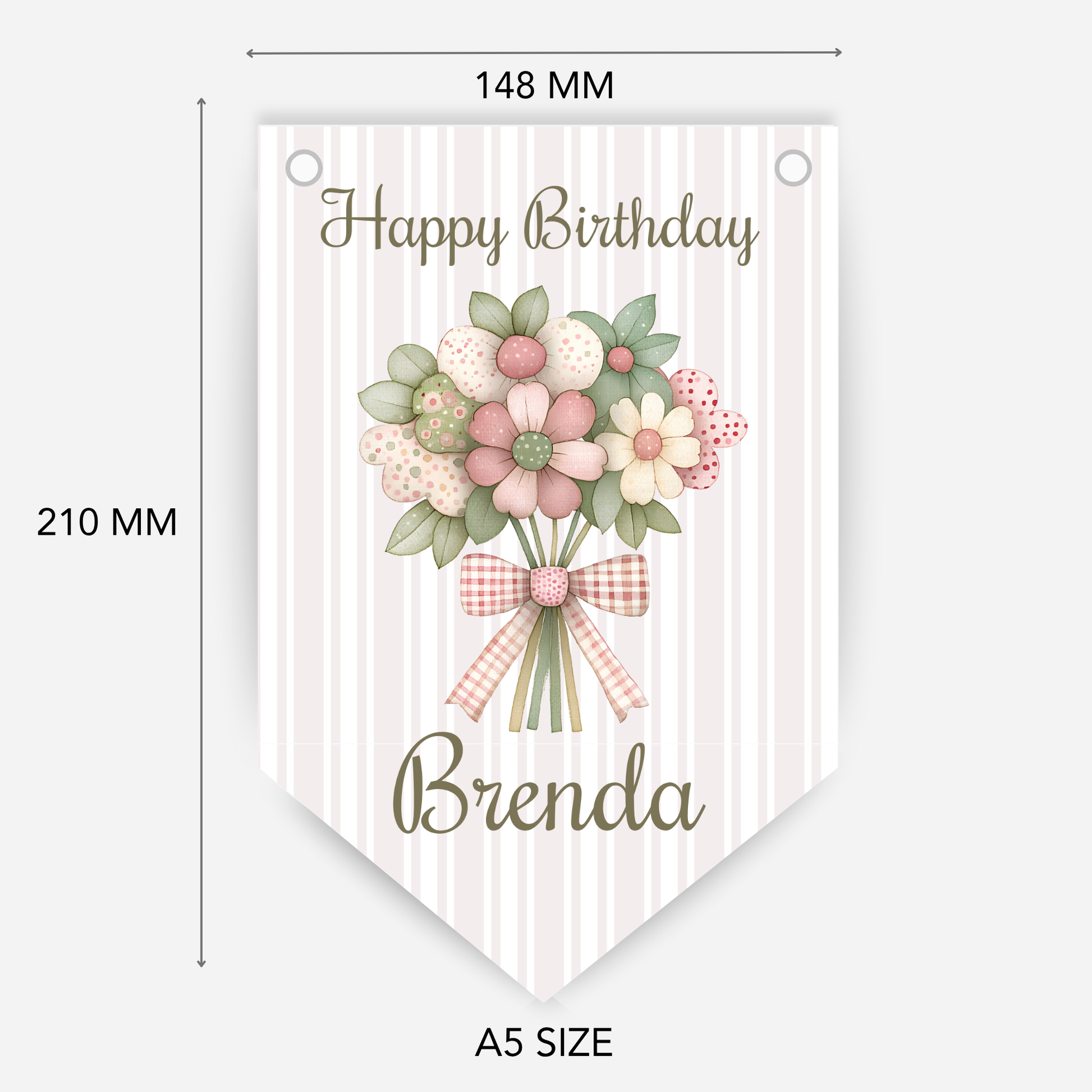1092x1092 pixels.
Task: Click the A5 SIZE caption
Action: (544, 1043)
